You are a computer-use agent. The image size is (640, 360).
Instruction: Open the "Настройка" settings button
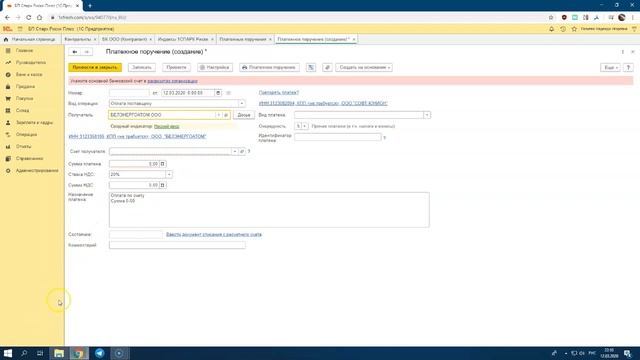[215, 67]
